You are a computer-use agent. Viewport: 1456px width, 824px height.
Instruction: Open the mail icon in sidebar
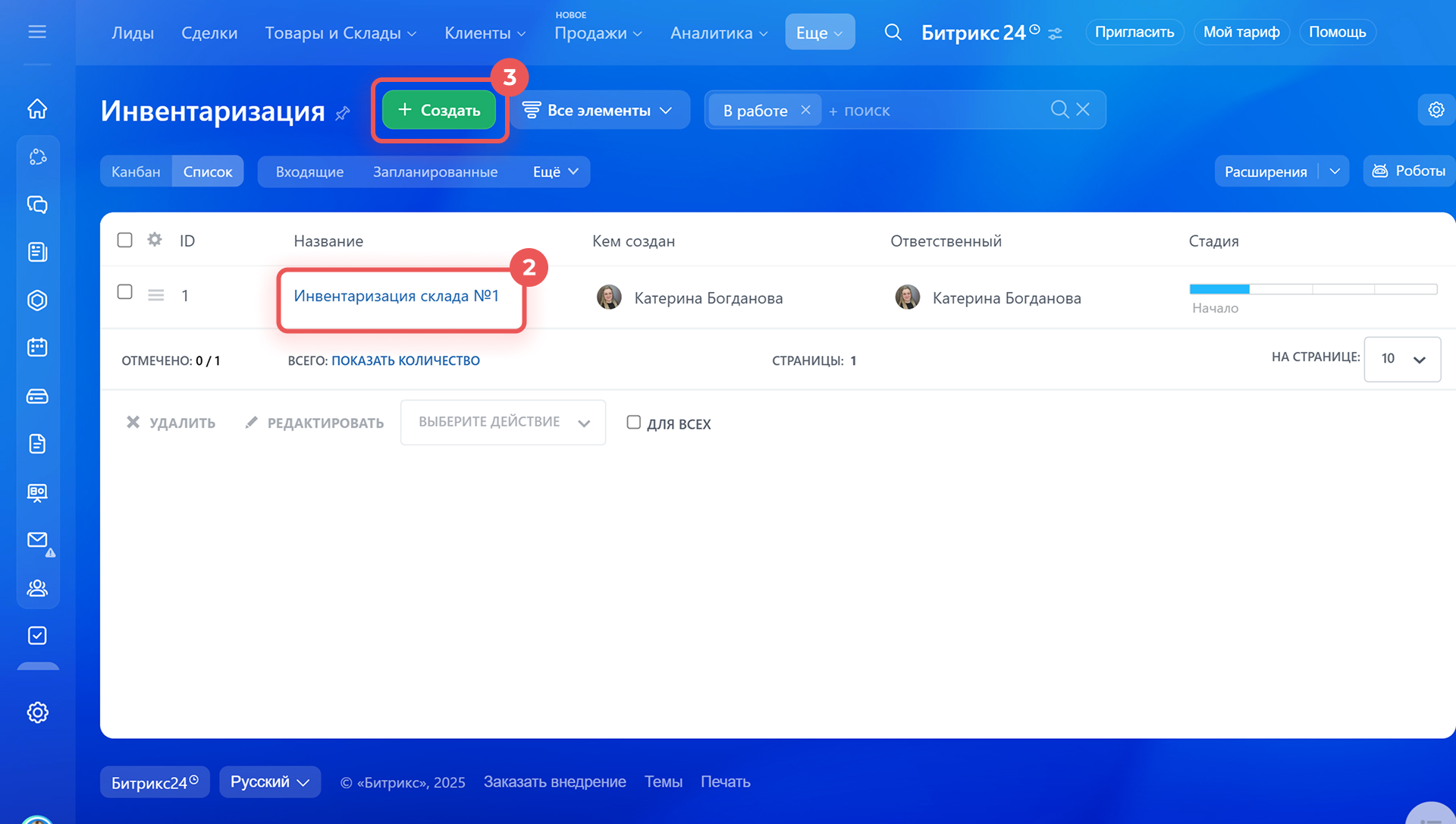click(x=37, y=539)
